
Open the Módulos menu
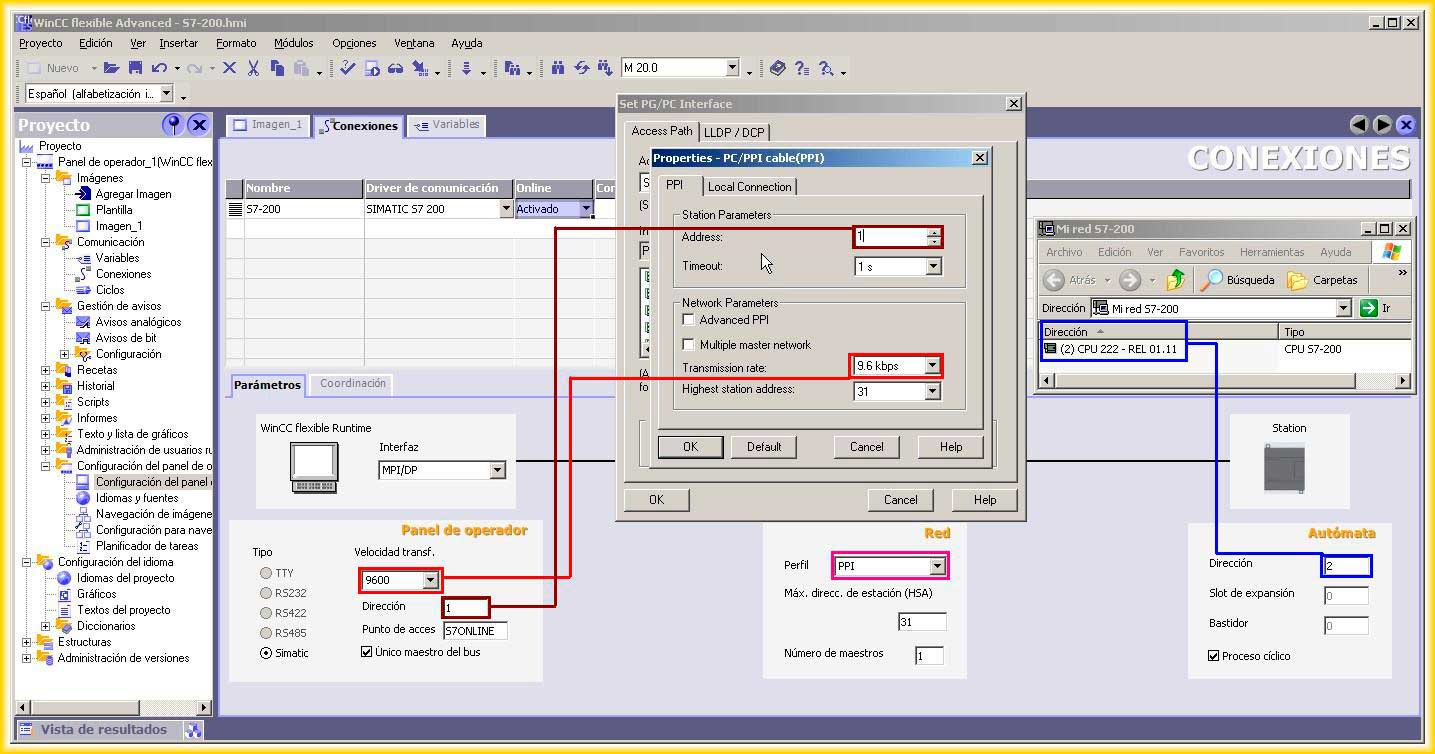point(293,43)
